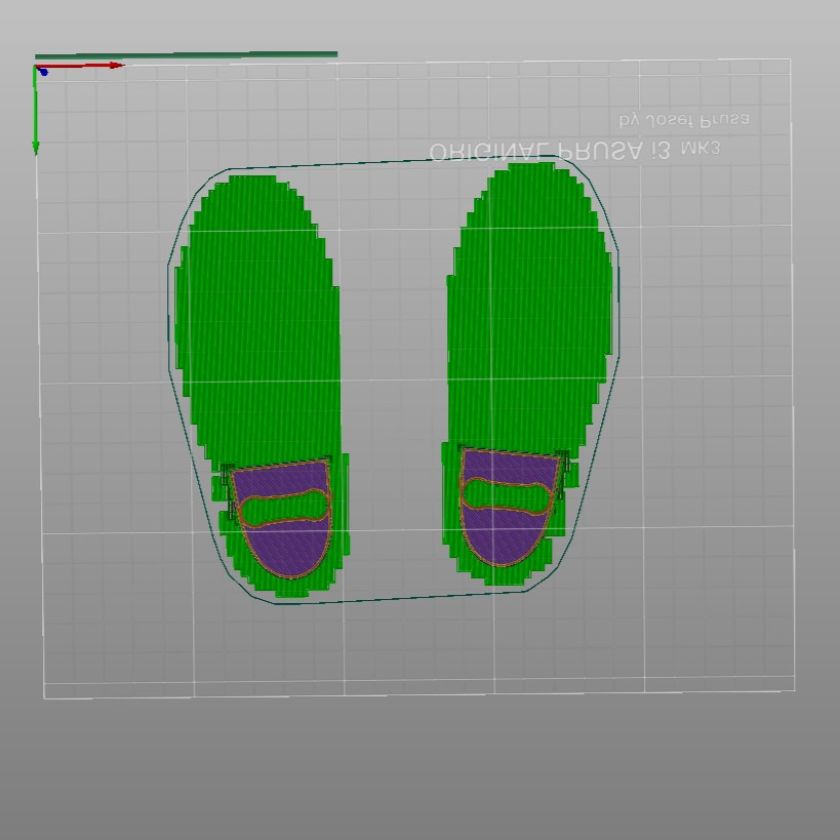840x840 pixels.
Task: Click the dark green bar above the bed
Action: tap(186, 55)
